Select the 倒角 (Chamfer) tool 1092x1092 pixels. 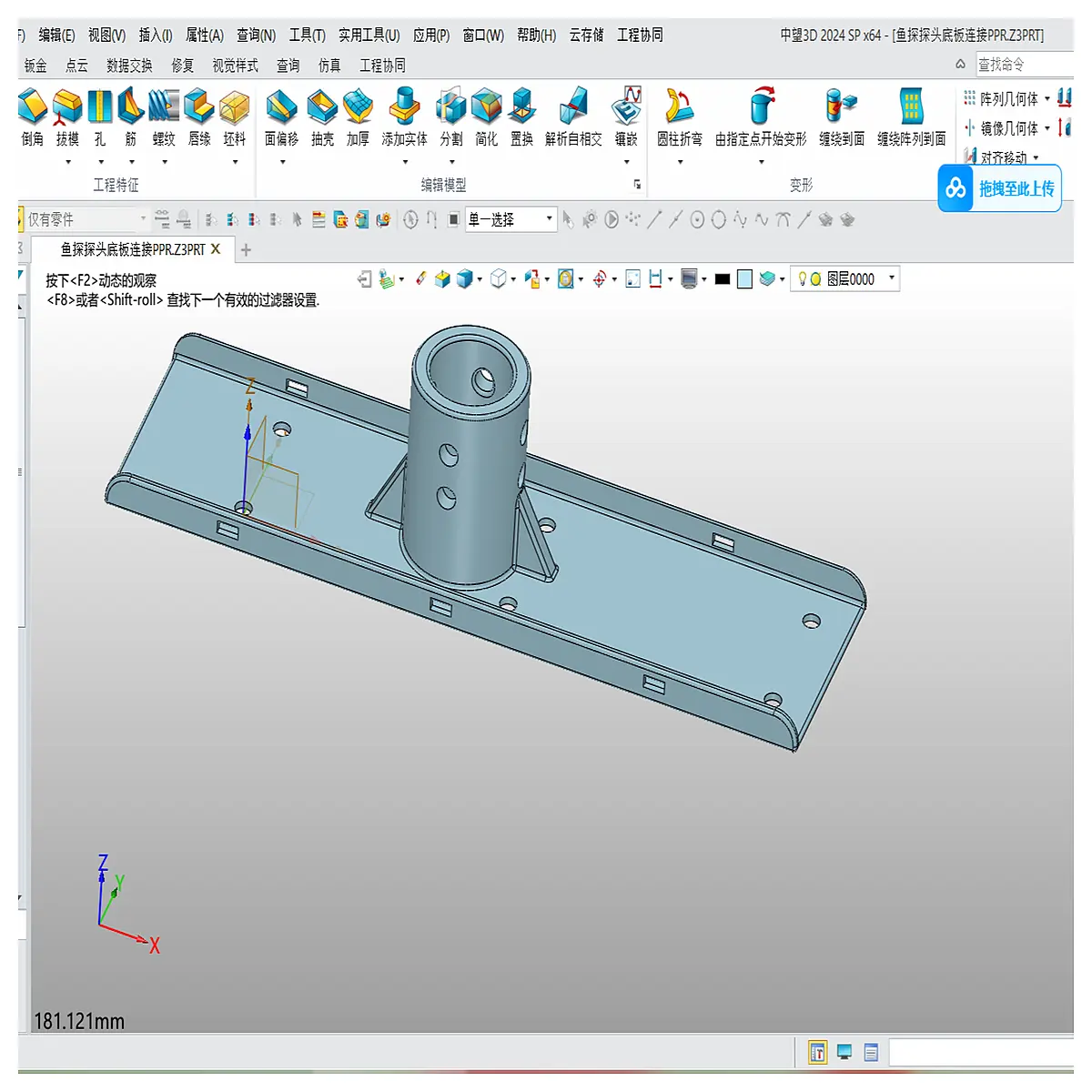coord(33,117)
